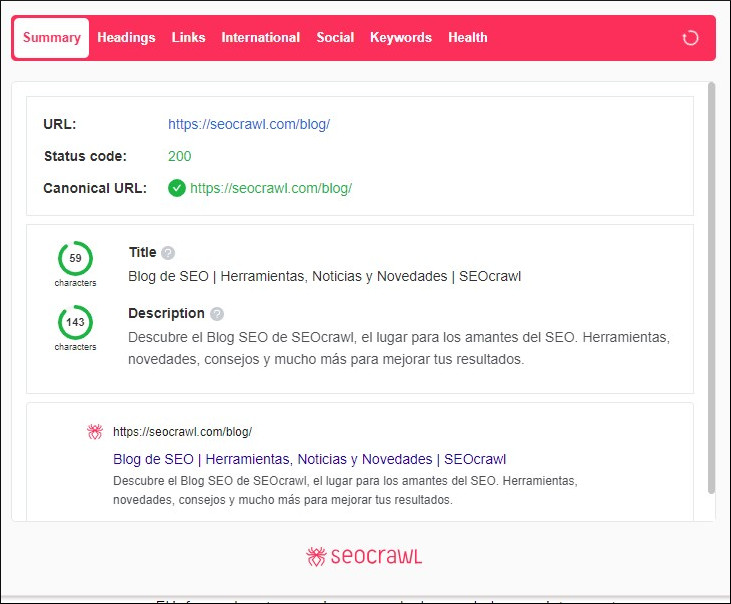Click the SEOcrawl logo at bottom

coord(364,556)
